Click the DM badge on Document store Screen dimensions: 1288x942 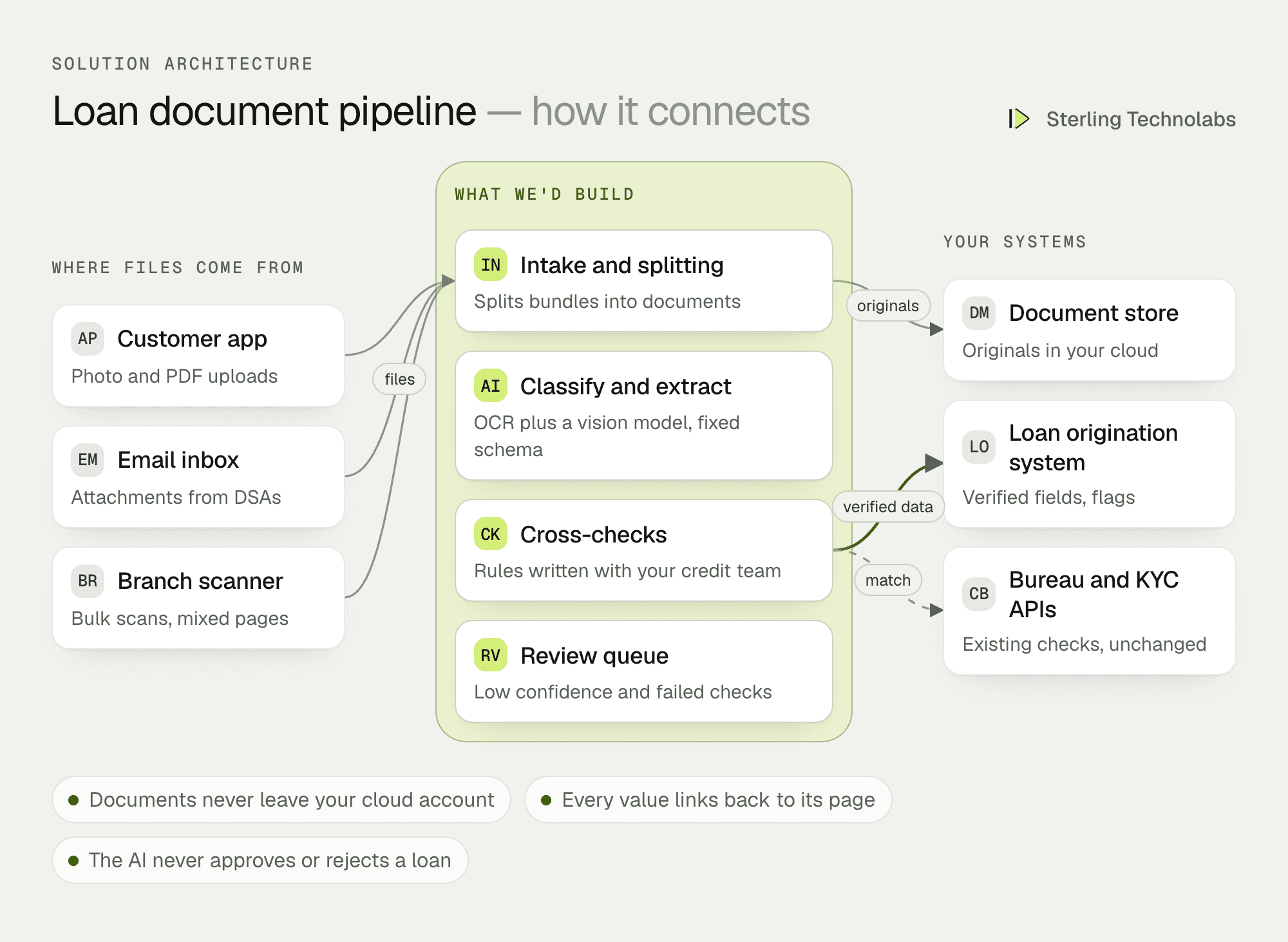(x=979, y=313)
